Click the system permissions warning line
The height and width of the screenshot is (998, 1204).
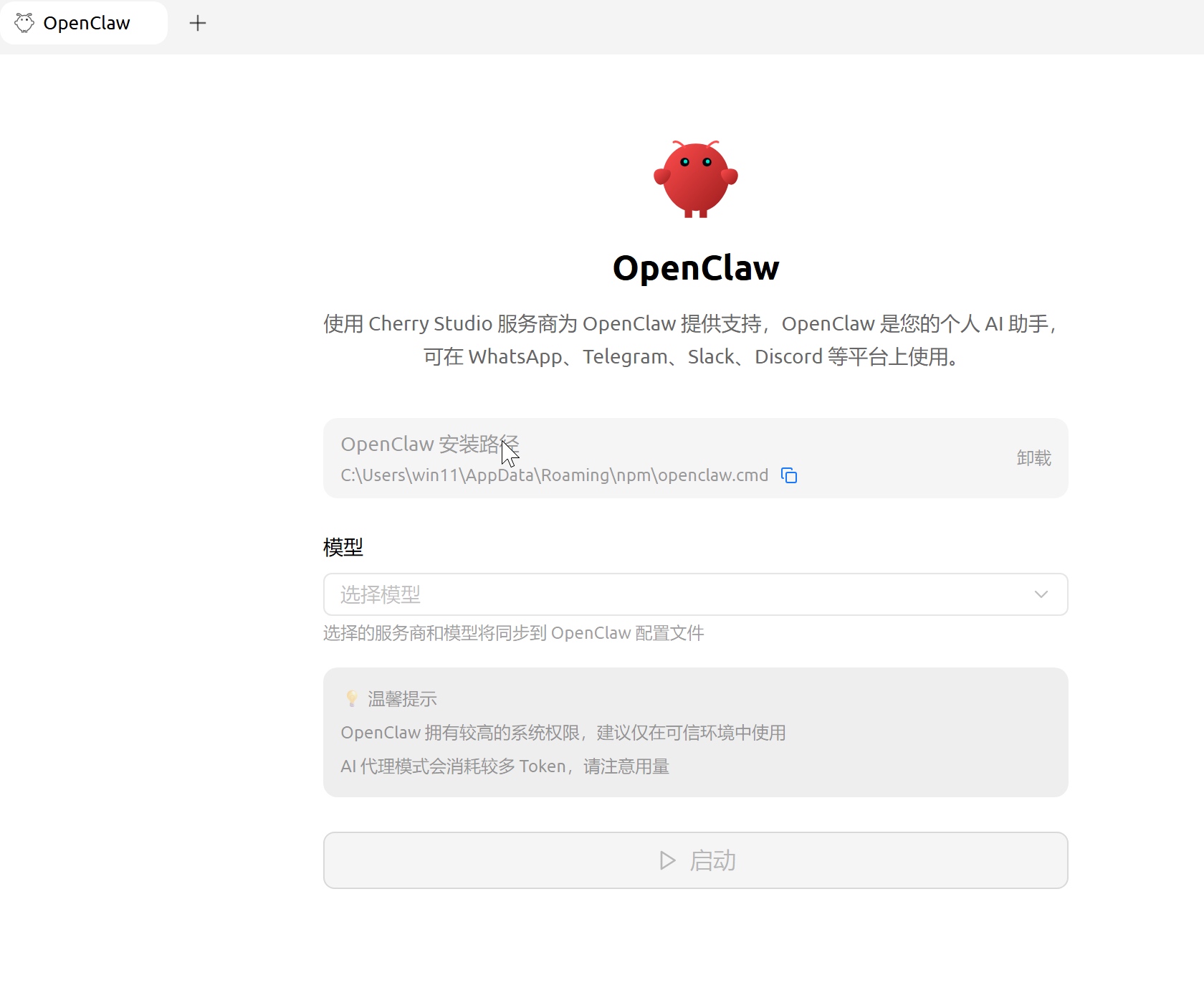click(x=563, y=733)
